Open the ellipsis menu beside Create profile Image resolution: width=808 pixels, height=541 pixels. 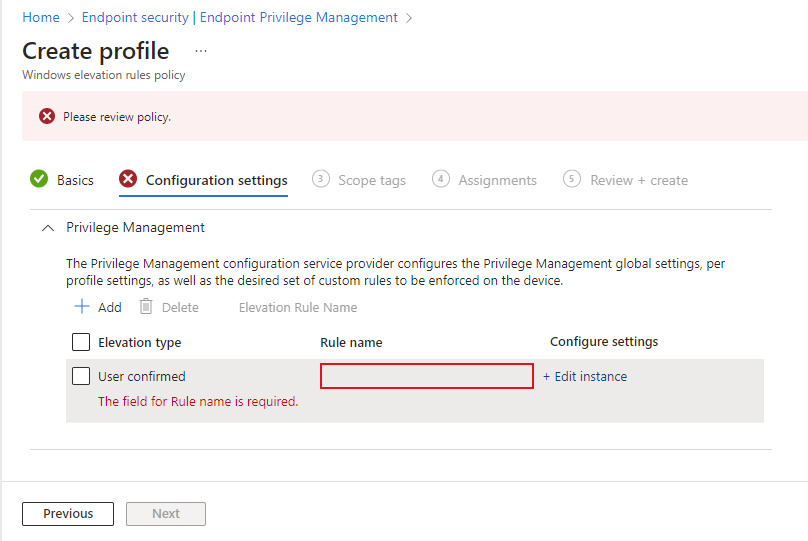click(x=201, y=51)
